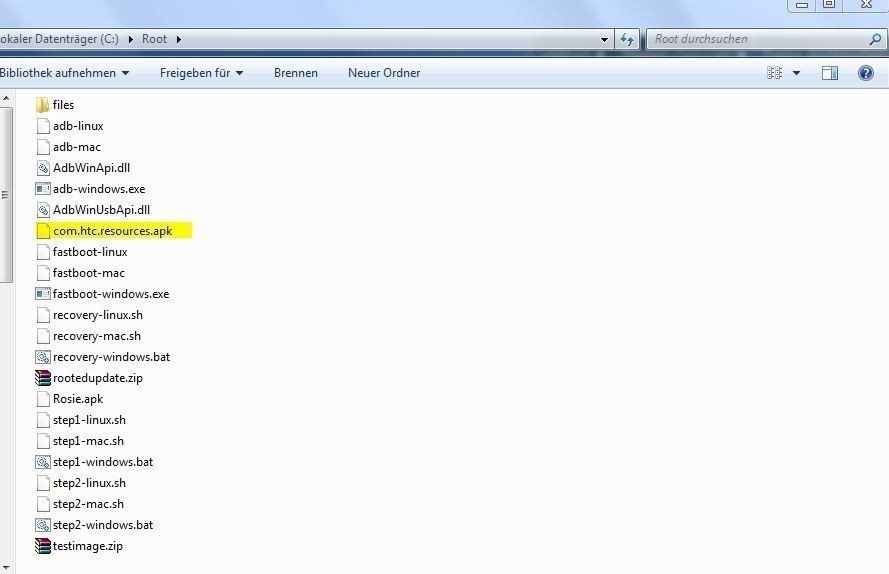The height and width of the screenshot is (574, 889).
Task: Select the step1-linux.sh file icon
Action: 43,420
